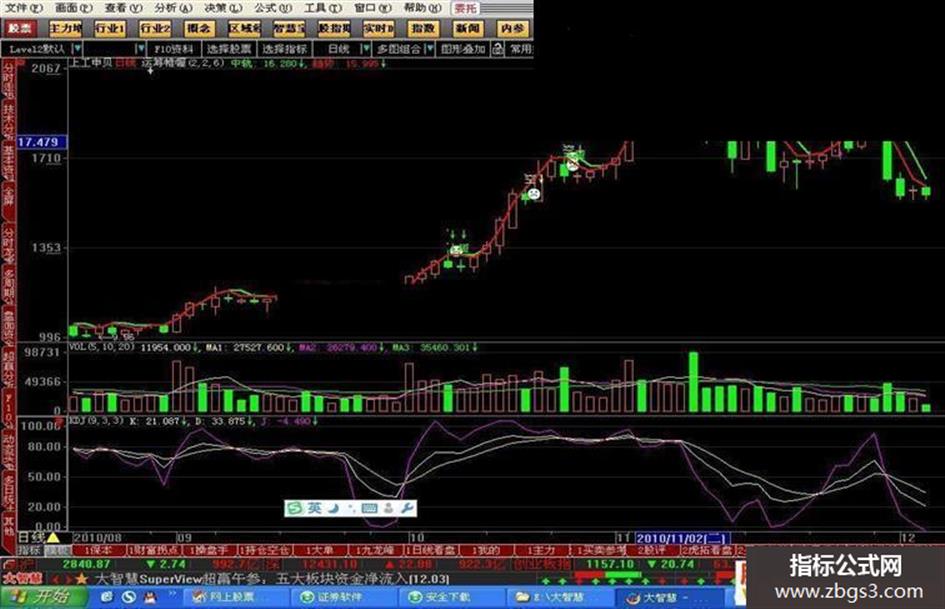Click the 日线 yellow triangle marker
The width and height of the screenshot is (945, 609).
click(52, 537)
